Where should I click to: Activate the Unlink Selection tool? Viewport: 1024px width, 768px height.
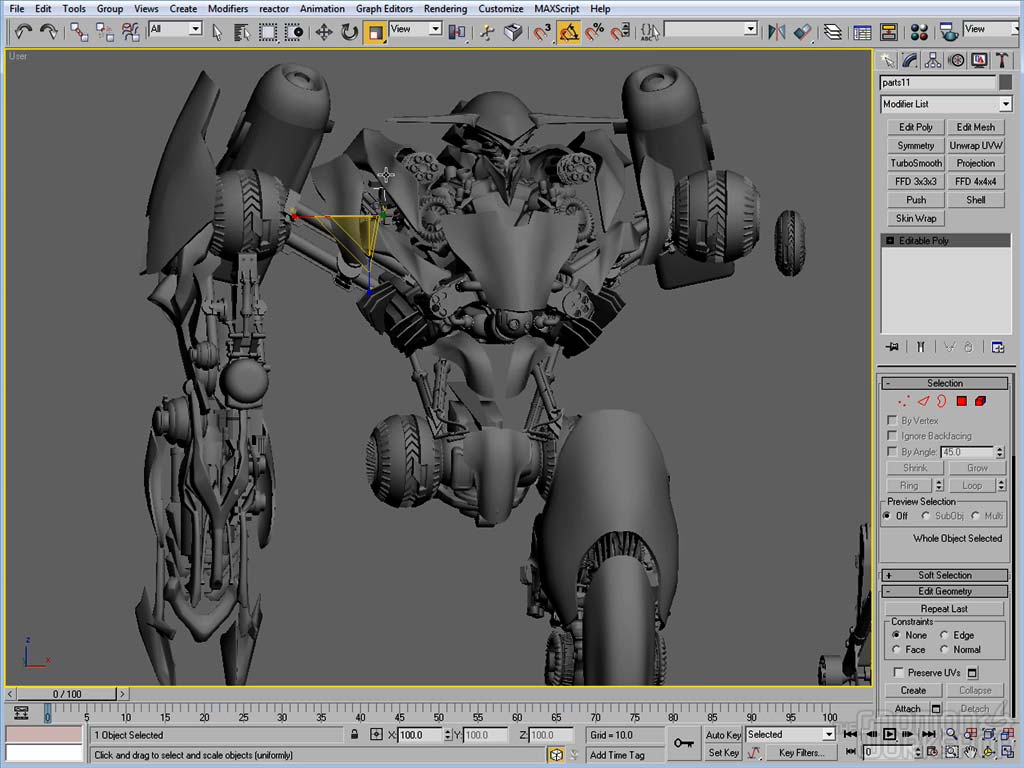[104, 31]
